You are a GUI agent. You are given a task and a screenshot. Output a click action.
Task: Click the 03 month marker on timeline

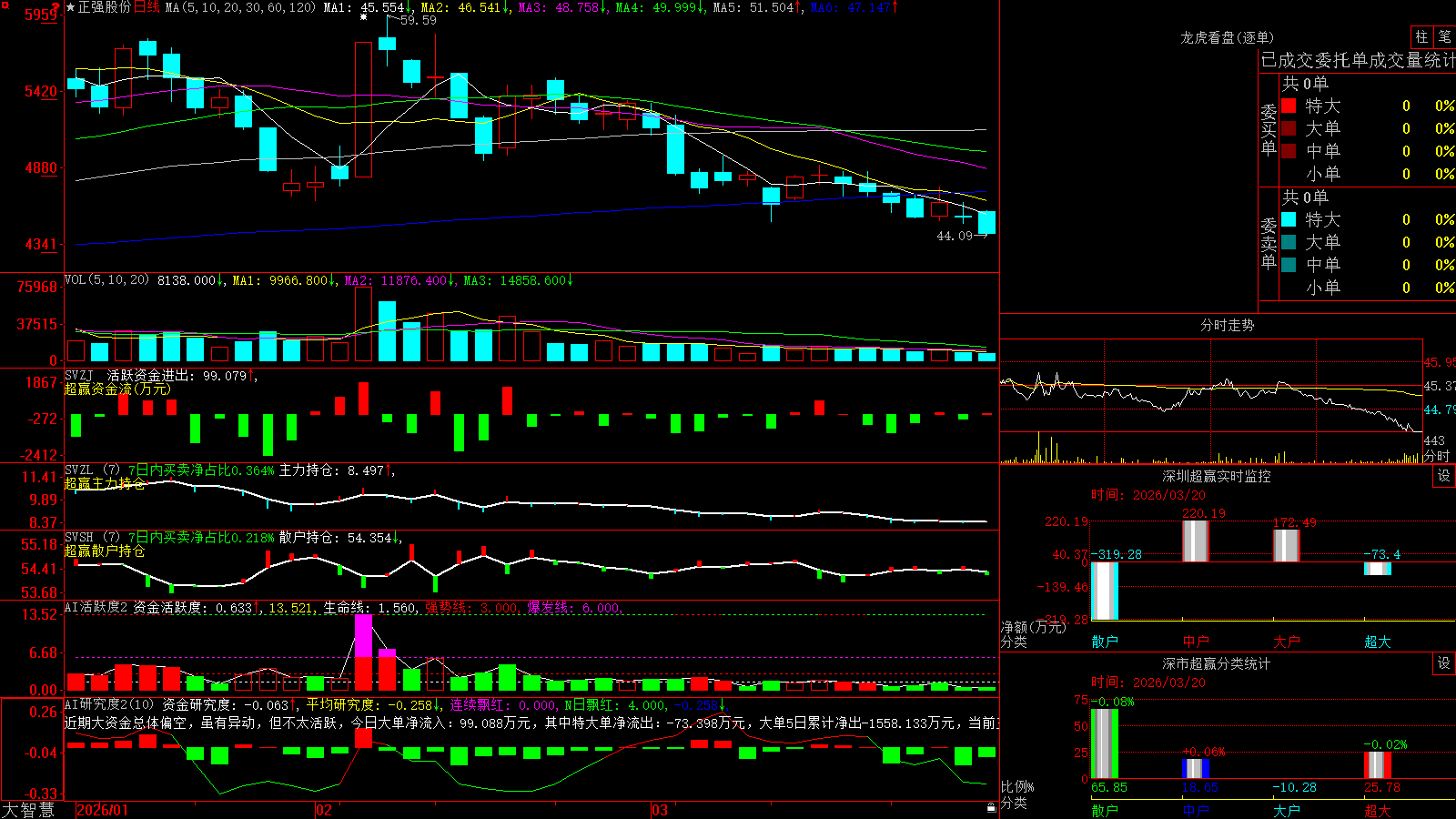click(x=660, y=810)
